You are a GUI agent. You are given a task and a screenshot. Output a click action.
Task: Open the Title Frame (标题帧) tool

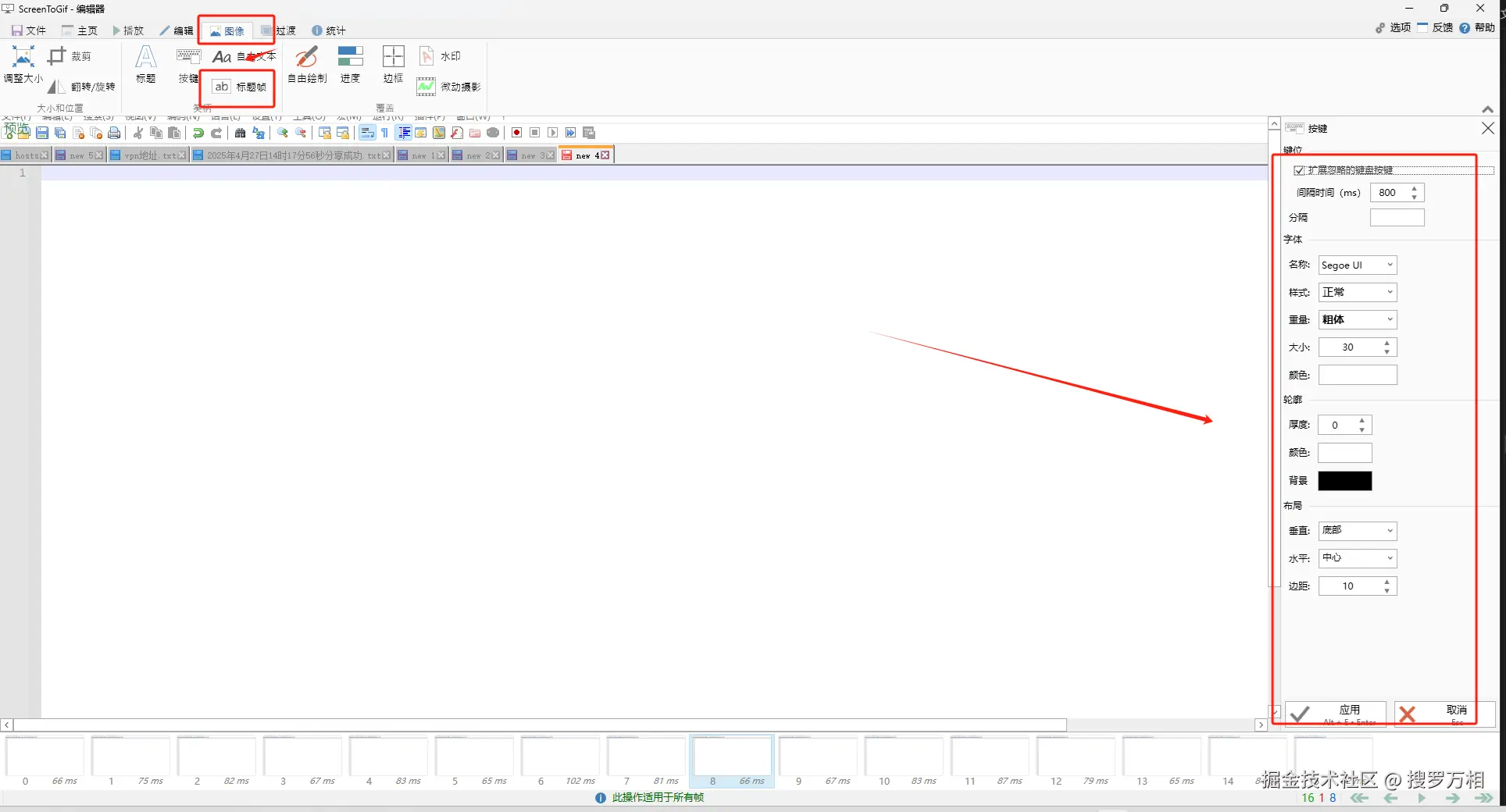[240, 87]
